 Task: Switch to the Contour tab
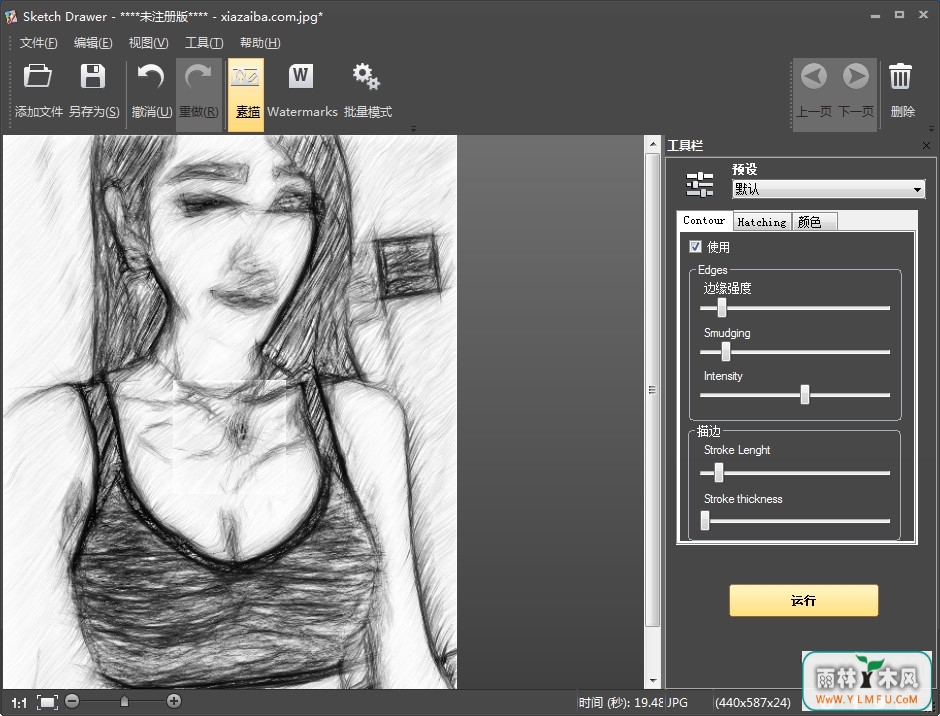(704, 220)
